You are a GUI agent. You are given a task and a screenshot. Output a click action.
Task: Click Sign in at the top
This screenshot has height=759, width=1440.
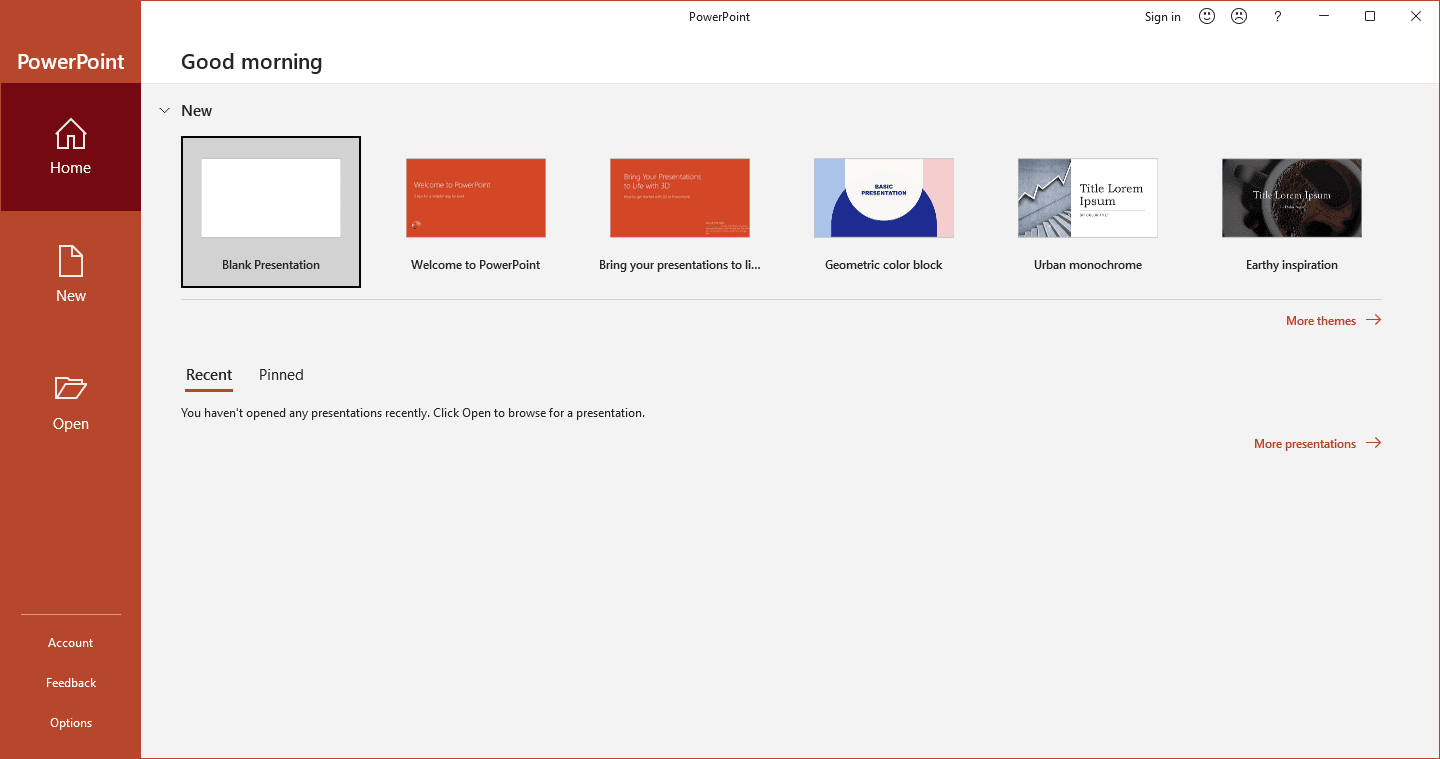[x=1162, y=17]
